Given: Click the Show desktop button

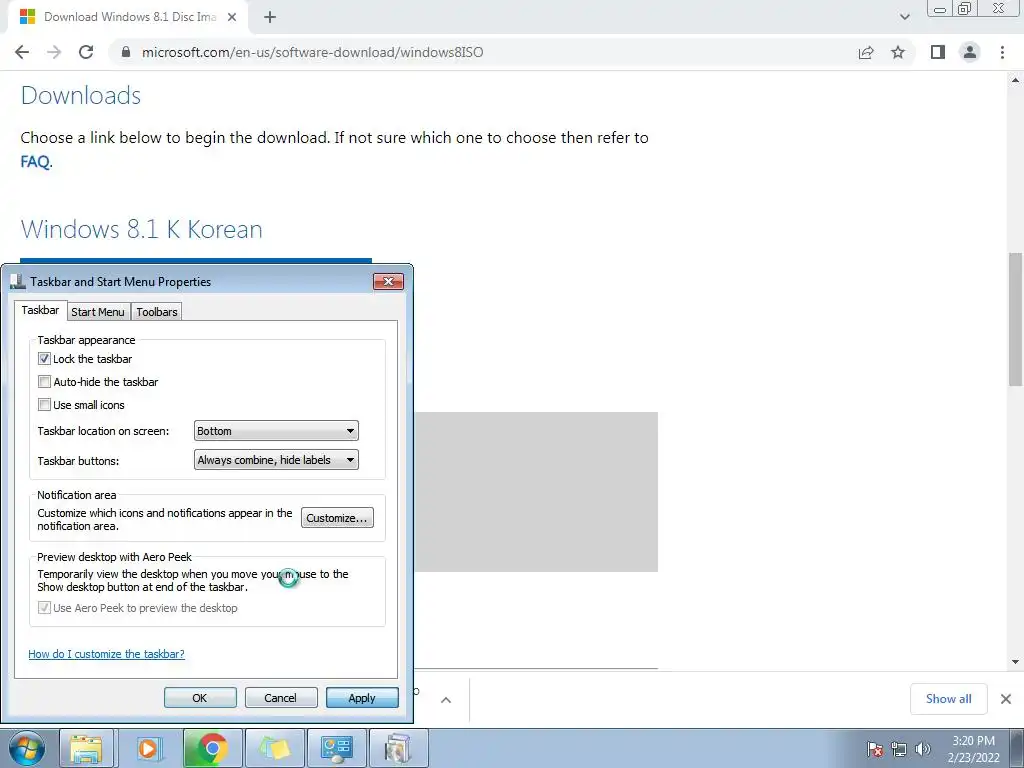Looking at the screenshot, I should click(1016, 748).
